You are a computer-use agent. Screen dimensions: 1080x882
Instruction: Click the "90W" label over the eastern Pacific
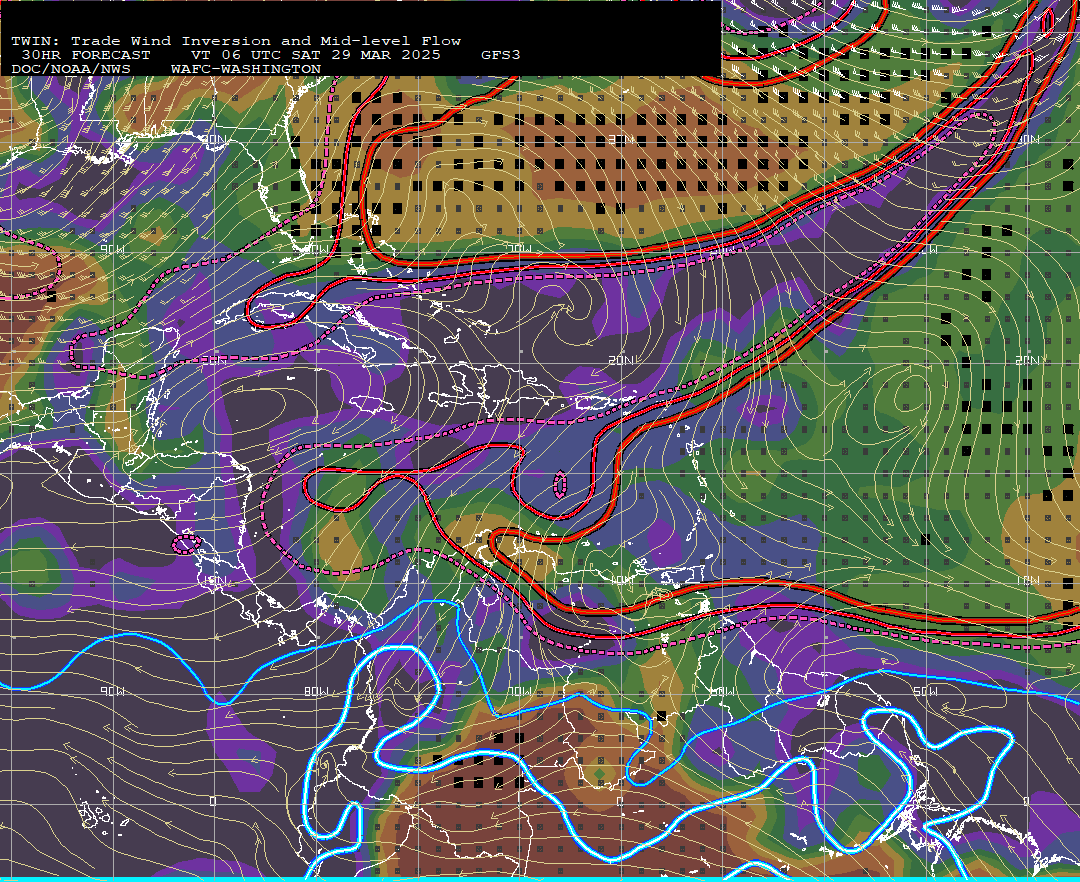pos(113,691)
